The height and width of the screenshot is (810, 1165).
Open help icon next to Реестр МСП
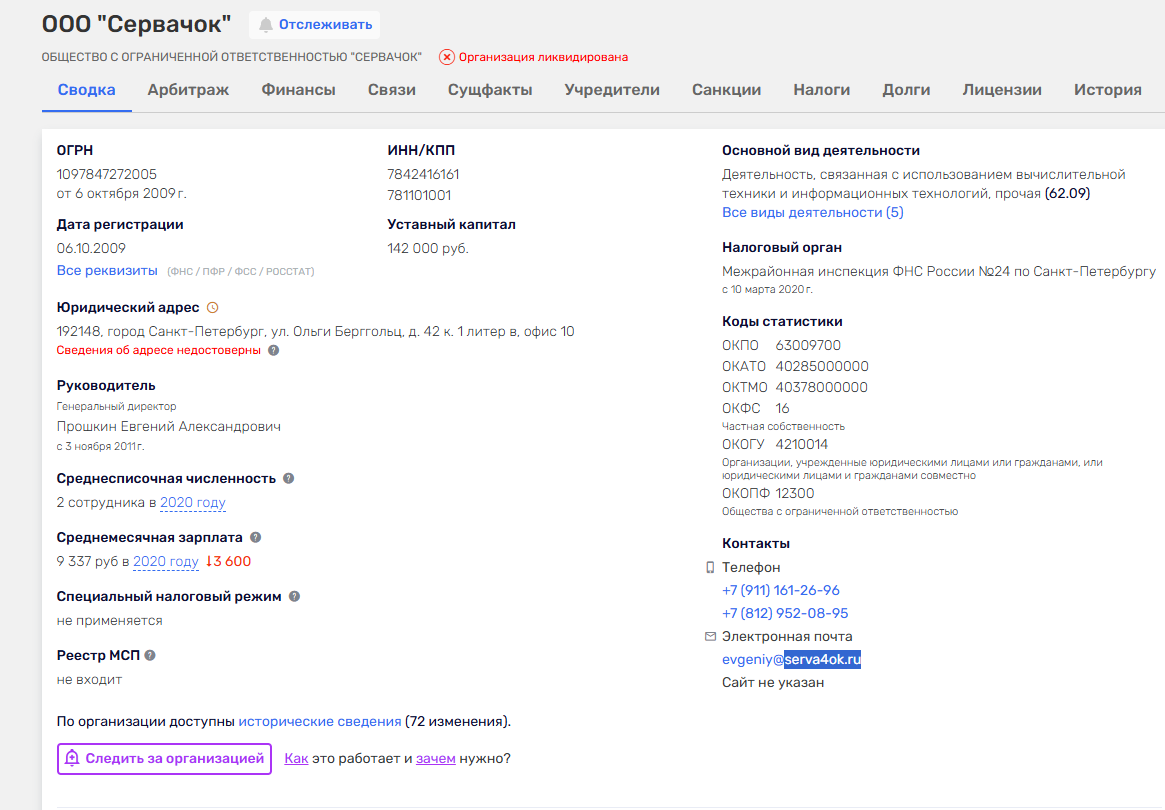[x=150, y=655]
